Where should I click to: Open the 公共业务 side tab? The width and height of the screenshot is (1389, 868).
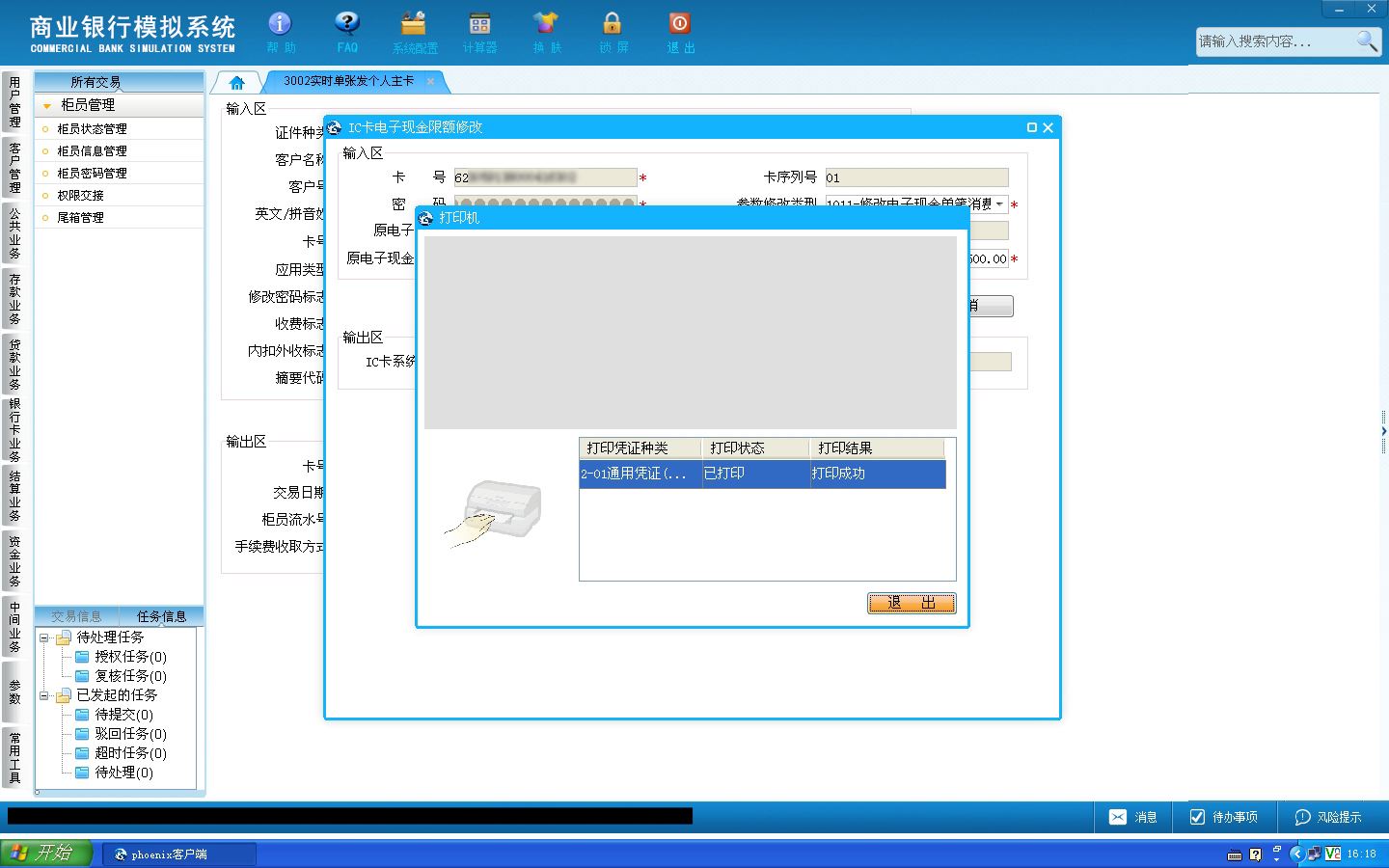14,232
